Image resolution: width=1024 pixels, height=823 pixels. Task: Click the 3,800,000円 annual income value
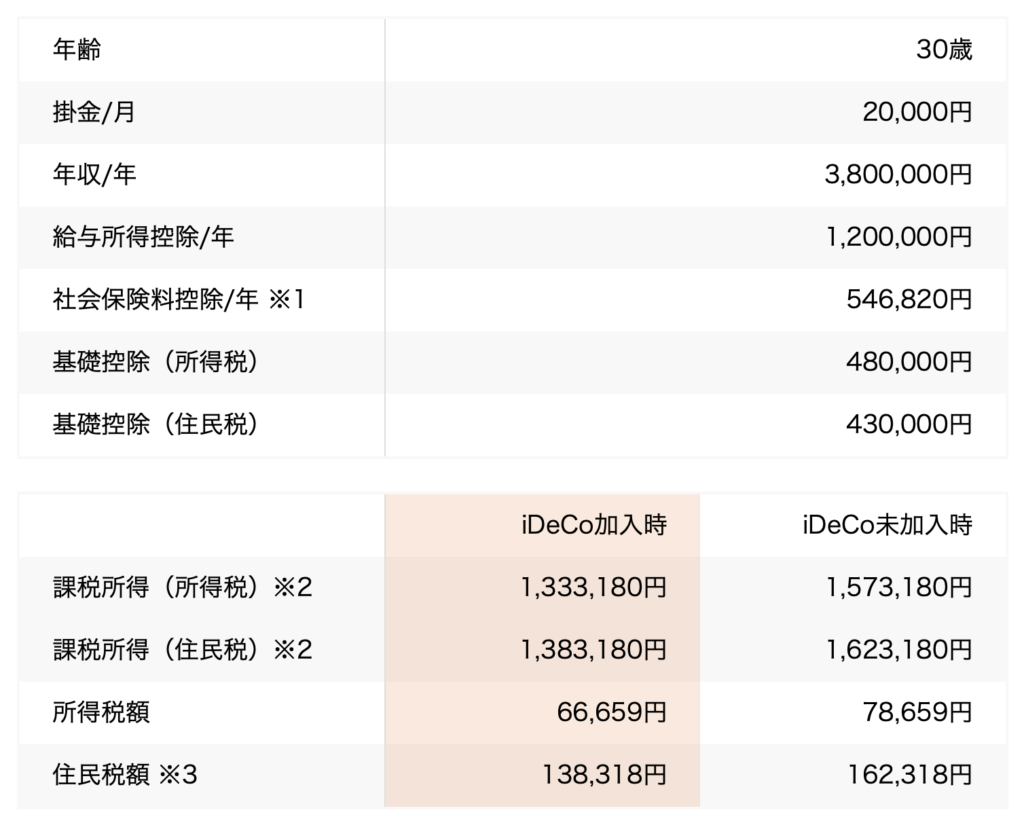tap(897, 175)
